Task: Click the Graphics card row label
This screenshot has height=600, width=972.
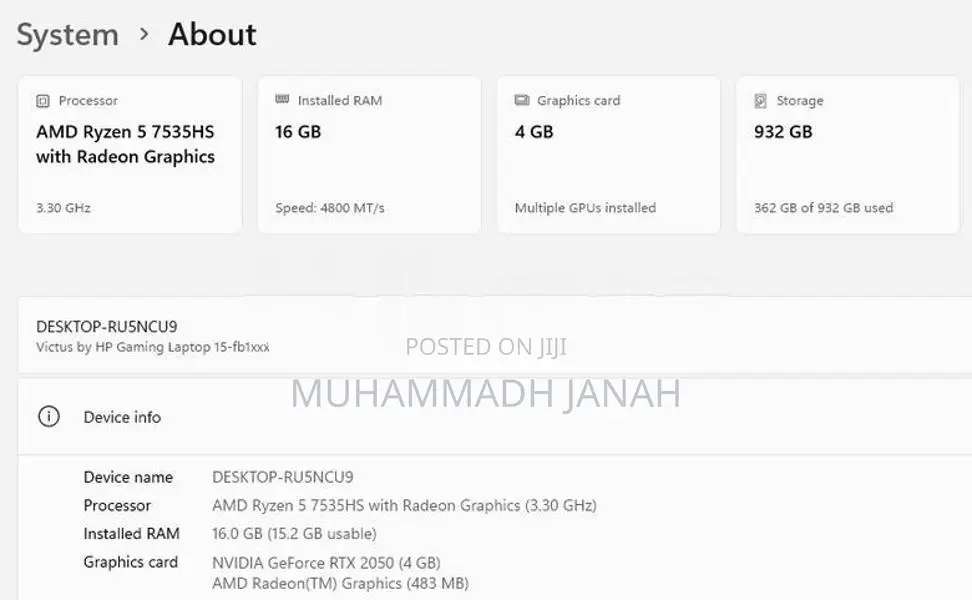Action: 131,562
